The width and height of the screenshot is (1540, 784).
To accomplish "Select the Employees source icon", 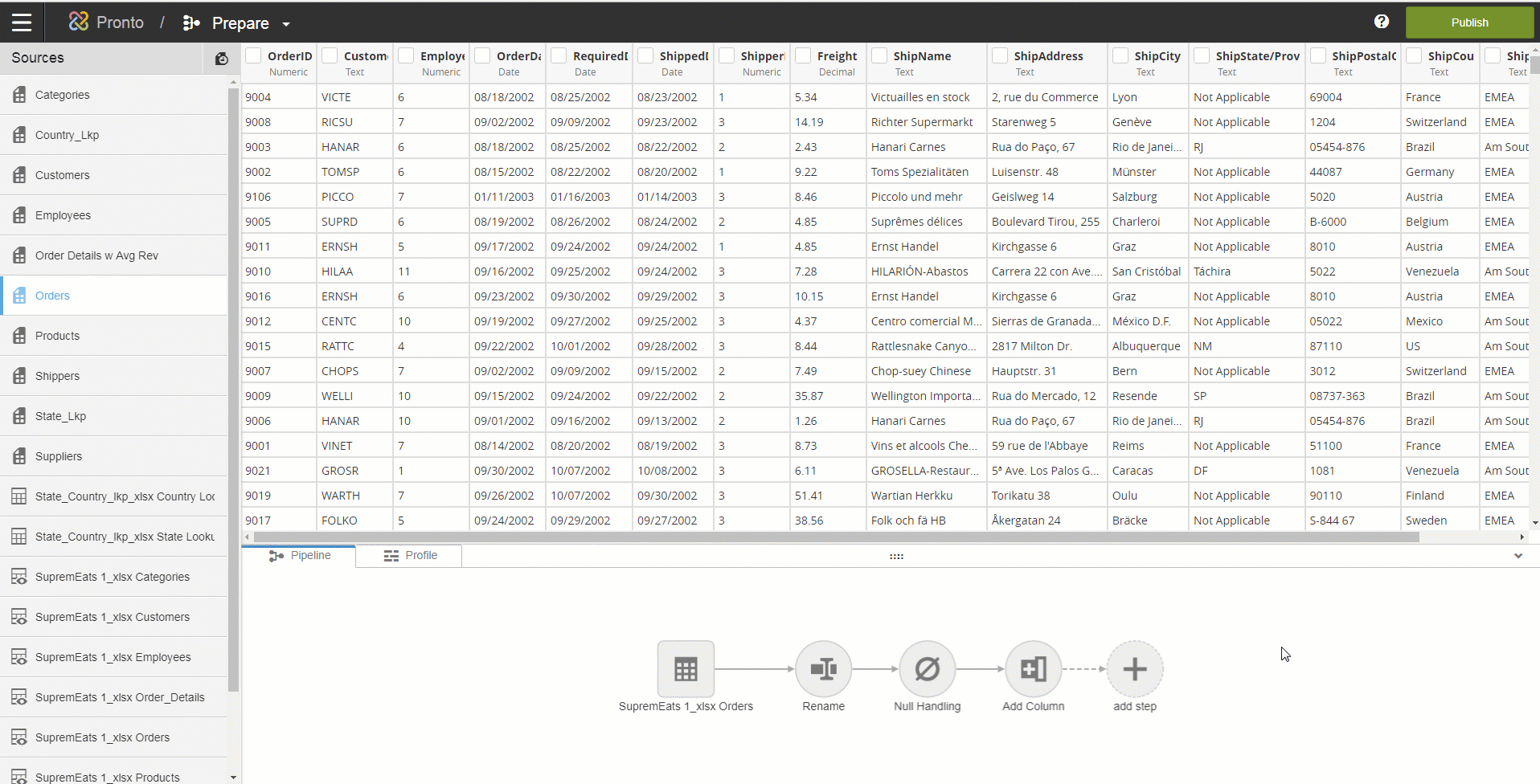I will (19, 215).
